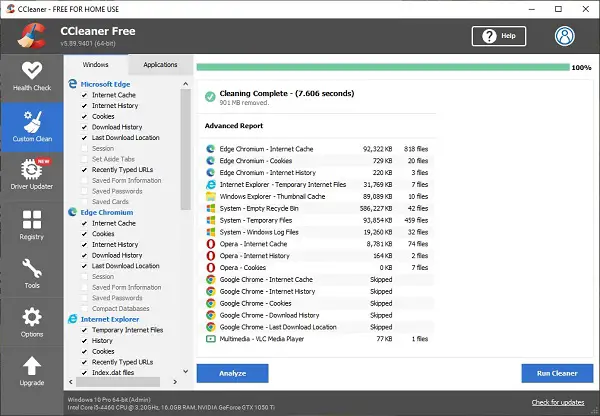600x416 pixels.
Task: Click the Upgrade arrow icon
Action: (32, 366)
